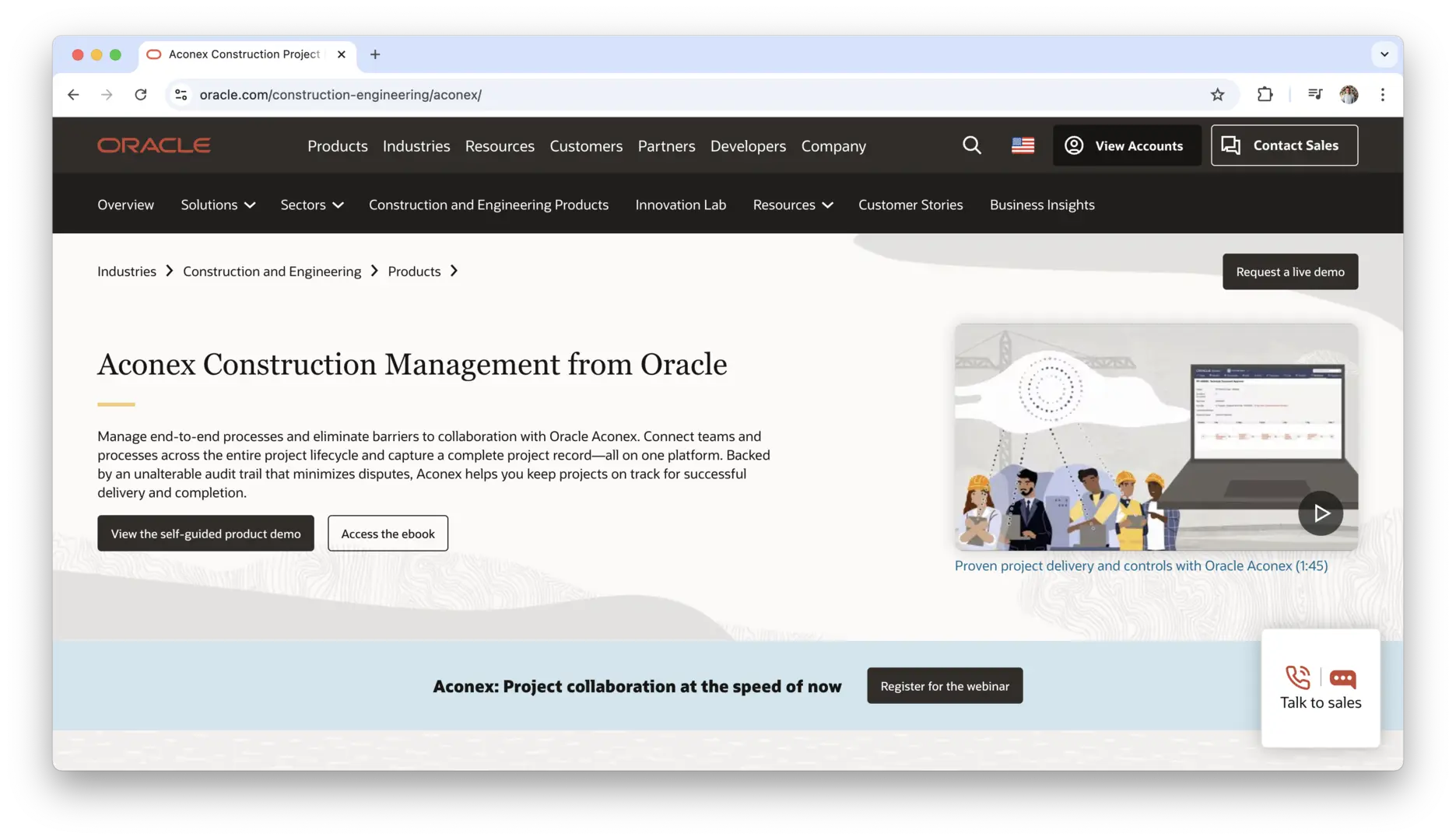This screenshot has width=1456, height=840.
Task: Go to Construction and Engineering breadcrumb
Action: (x=272, y=271)
